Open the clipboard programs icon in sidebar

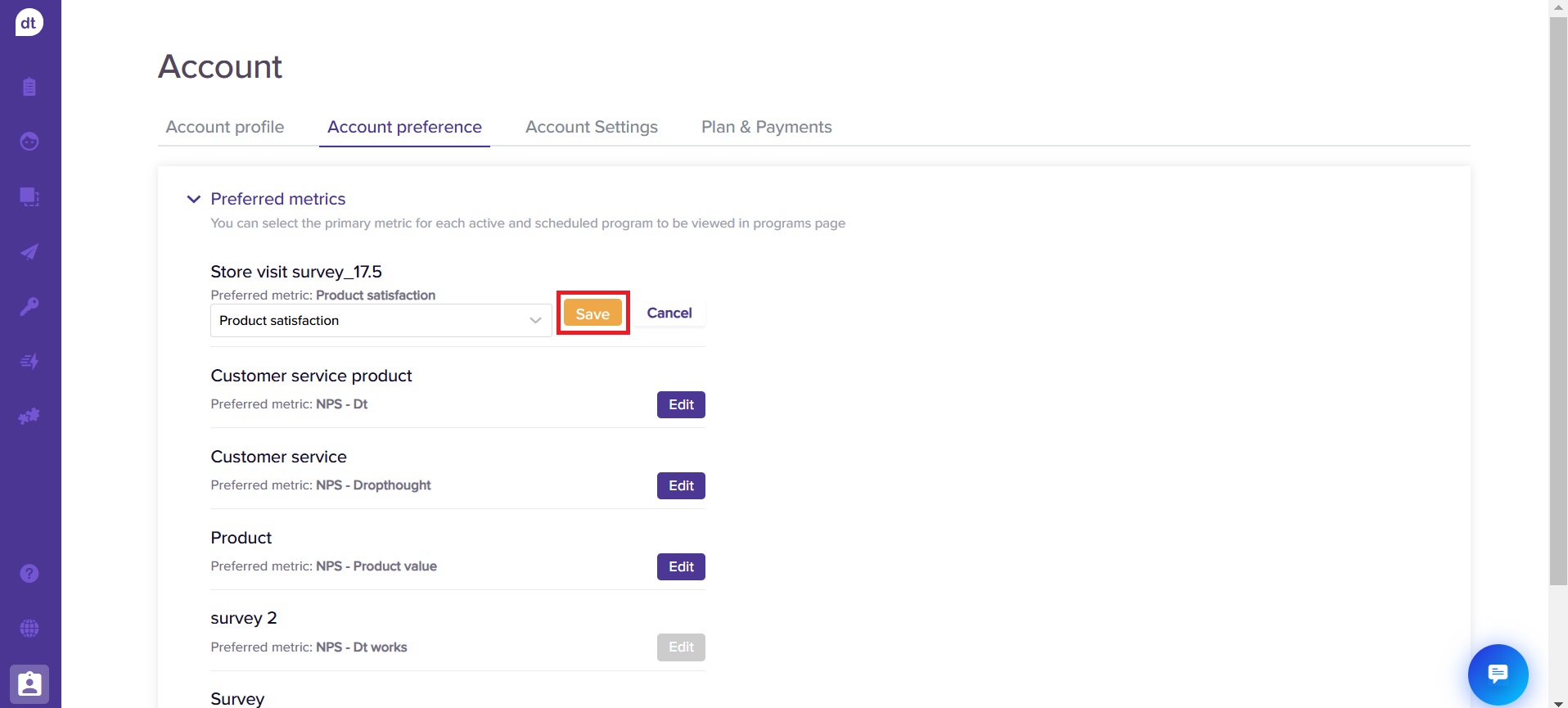29,87
